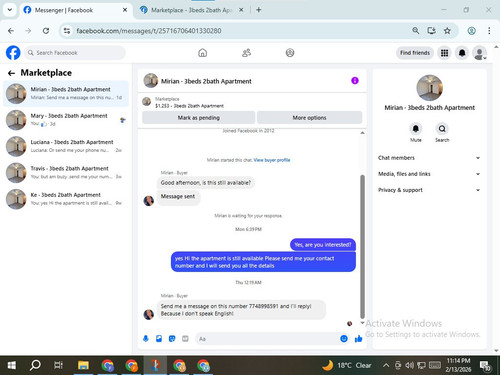The height and width of the screenshot is (375, 500).
Task: Expand Chat members section
Action: [429, 158]
